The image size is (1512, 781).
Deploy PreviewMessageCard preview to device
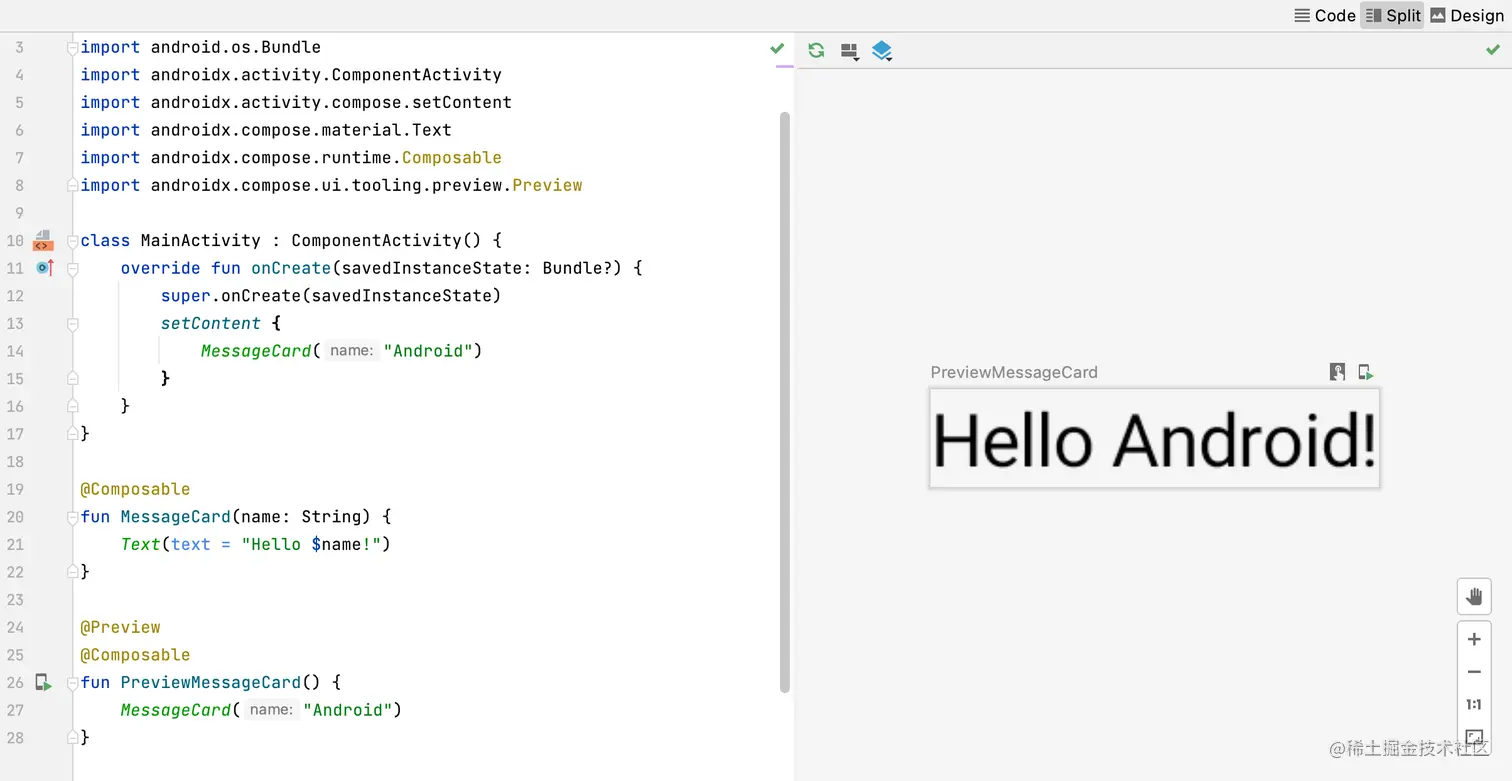(x=1366, y=372)
